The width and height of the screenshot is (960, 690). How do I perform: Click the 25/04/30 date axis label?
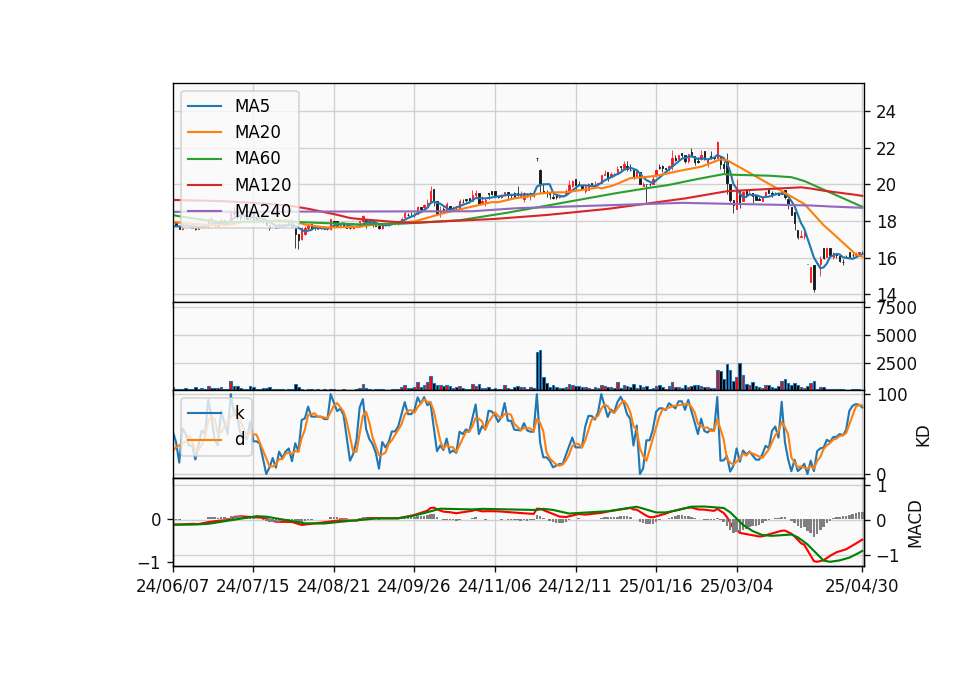click(862, 586)
